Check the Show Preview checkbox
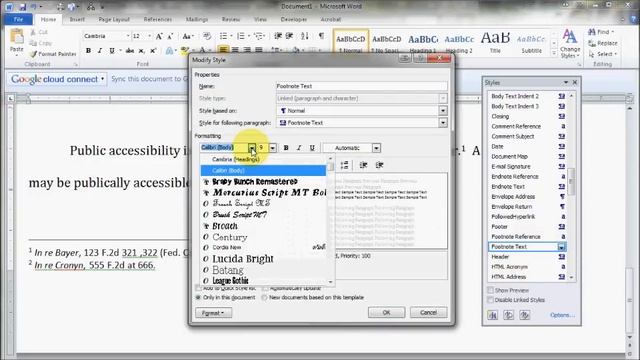Image resolution: width=640 pixels, height=360 pixels. [x=490, y=290]
